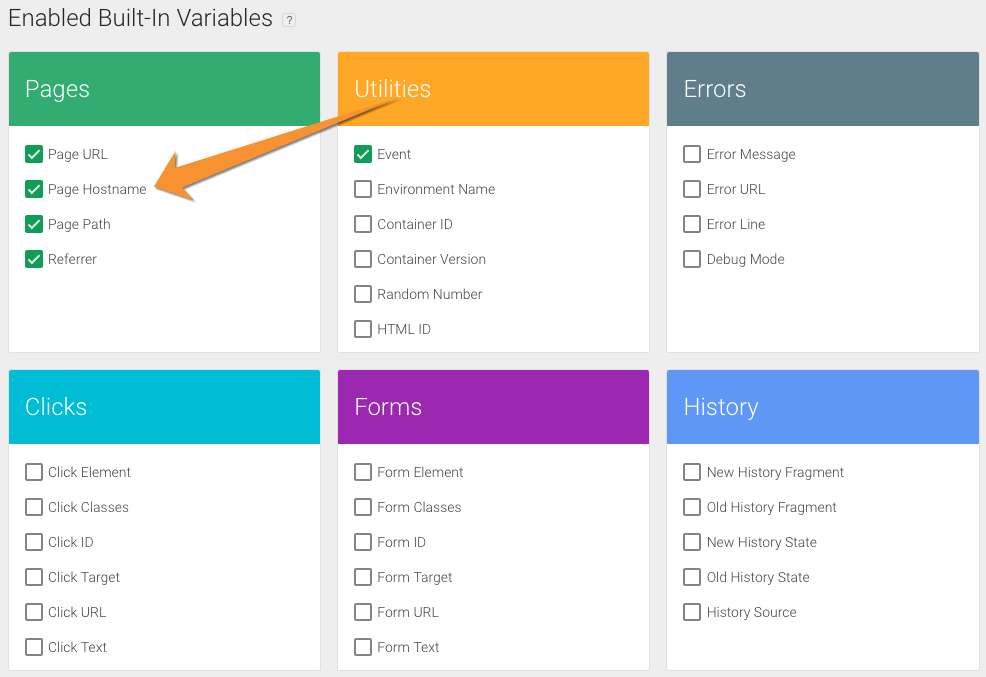Click the help question mark icon
This screenshot has width=986, height=677.
point(289,20)
